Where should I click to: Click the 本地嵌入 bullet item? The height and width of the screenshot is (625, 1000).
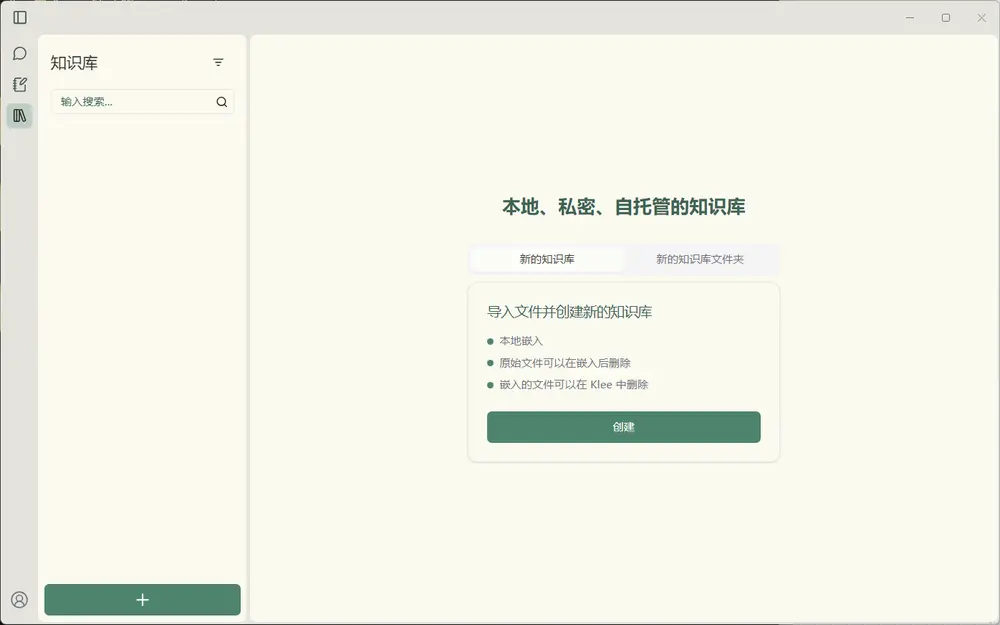(x=521, y=341)
